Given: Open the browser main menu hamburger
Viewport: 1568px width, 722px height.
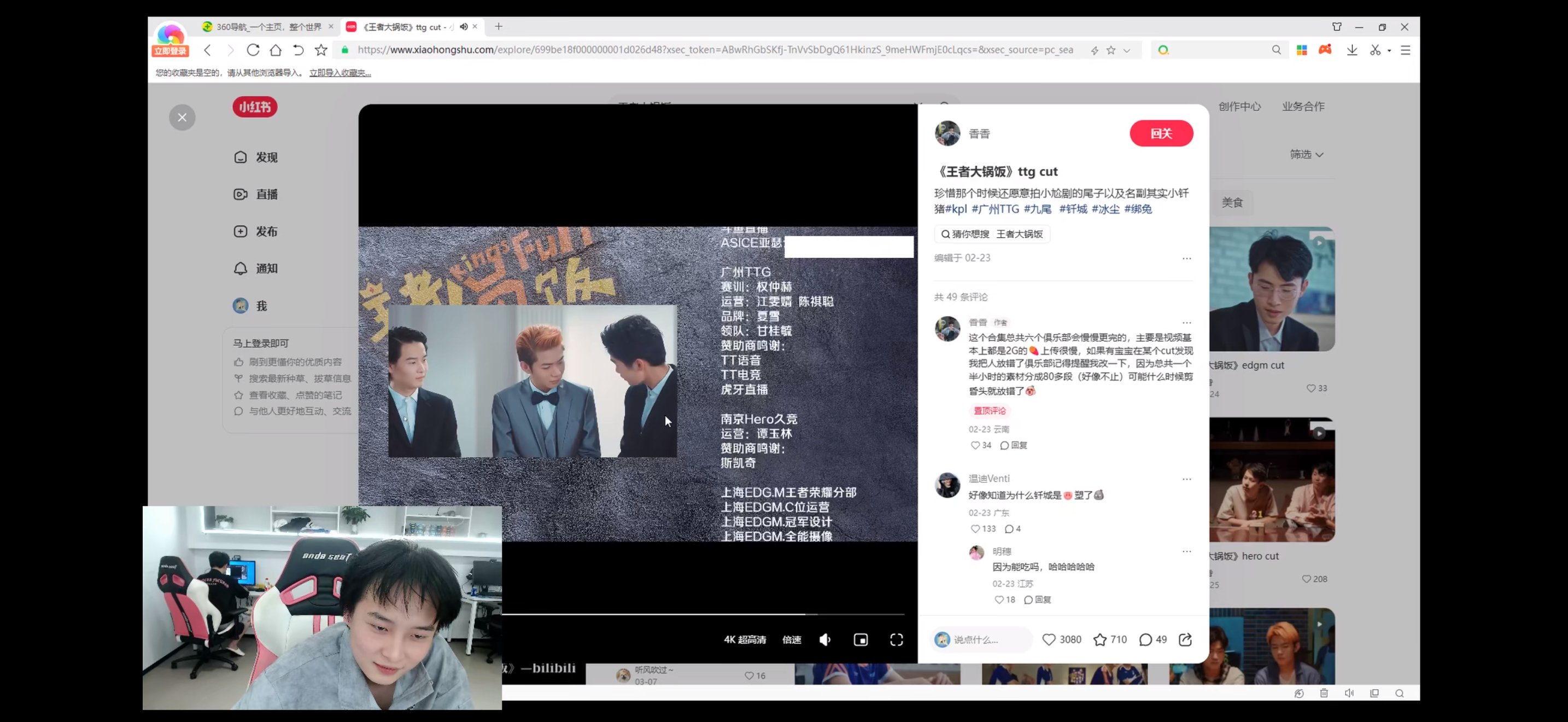Looking at the screenshot, I should (1406, 50).
